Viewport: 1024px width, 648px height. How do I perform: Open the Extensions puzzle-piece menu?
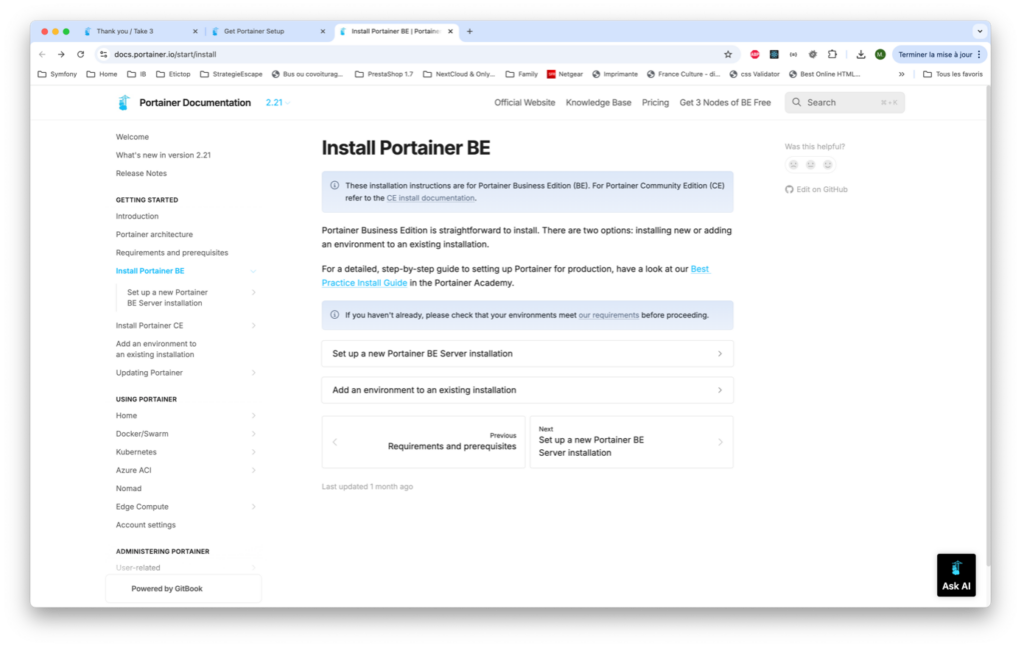click(x=832, y=54)
